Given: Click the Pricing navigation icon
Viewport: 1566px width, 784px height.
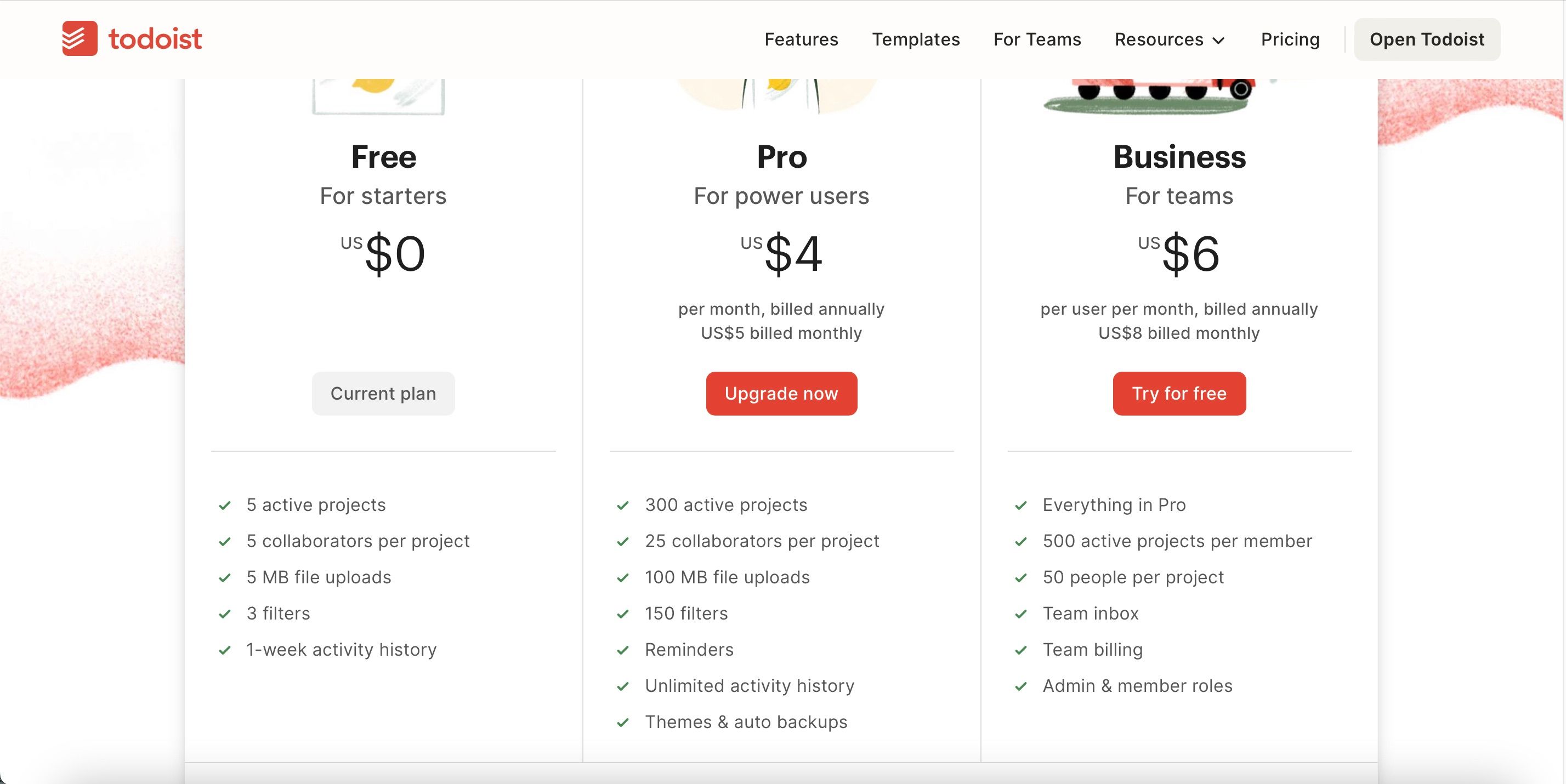Looking at the screenshot, I should coord(1291,39).
